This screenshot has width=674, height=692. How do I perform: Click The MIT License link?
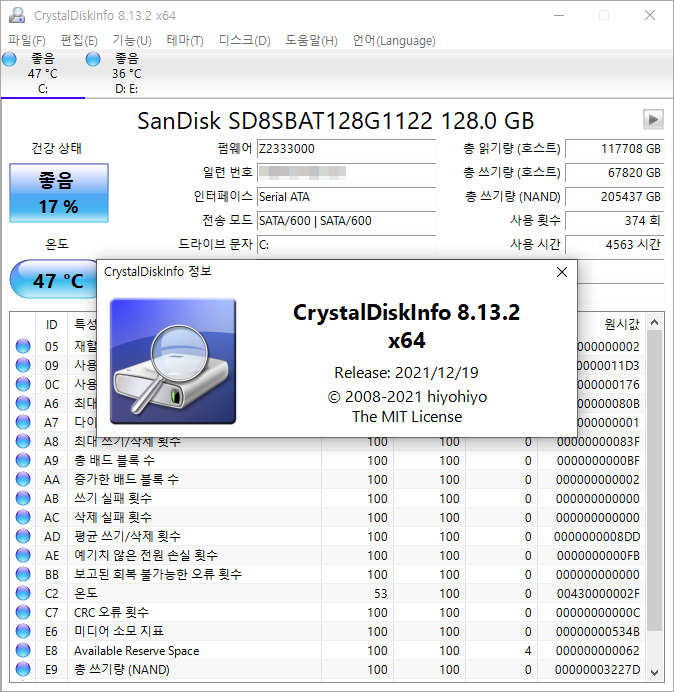pos(407,417)
